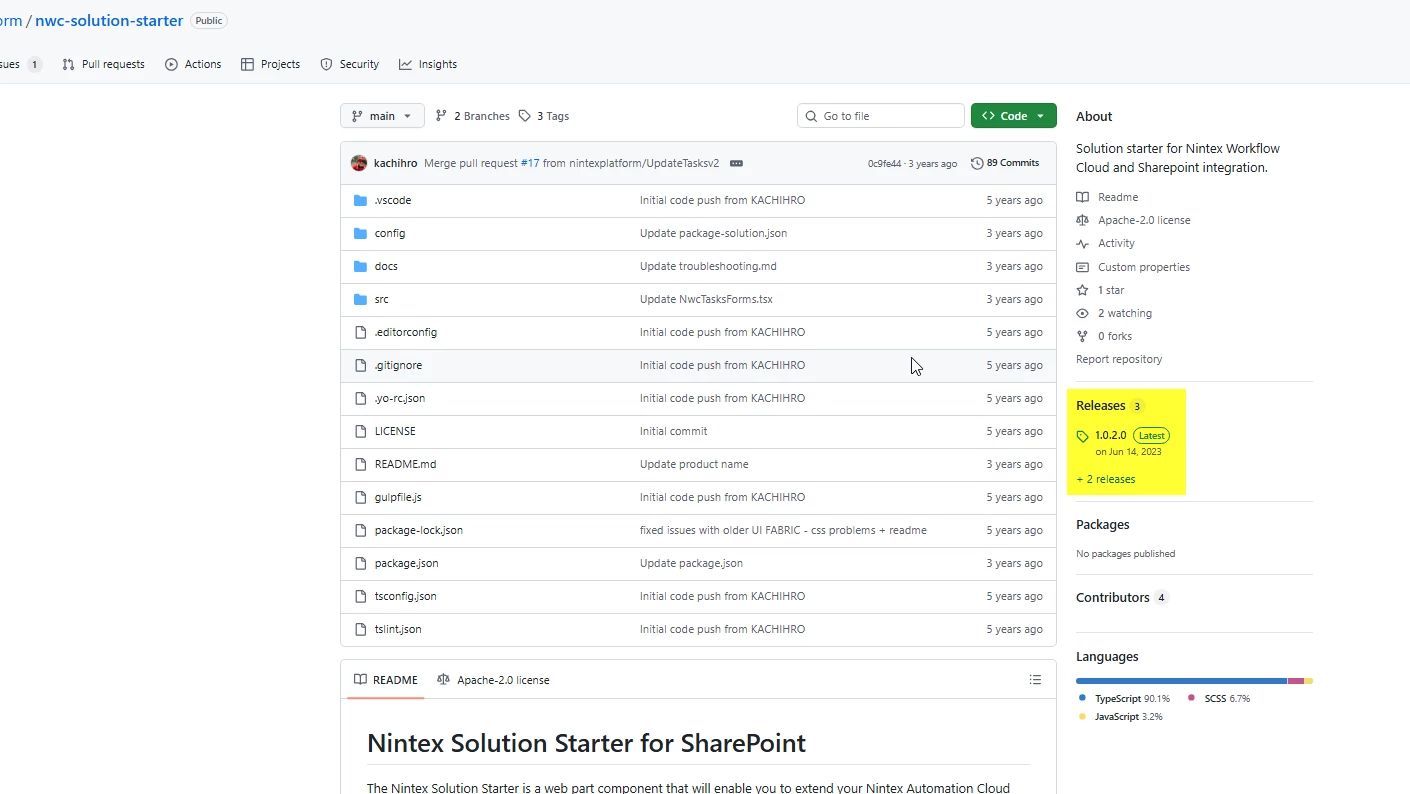
Task: Click the gulpfile.js file icon
Action: click(361, 497)
